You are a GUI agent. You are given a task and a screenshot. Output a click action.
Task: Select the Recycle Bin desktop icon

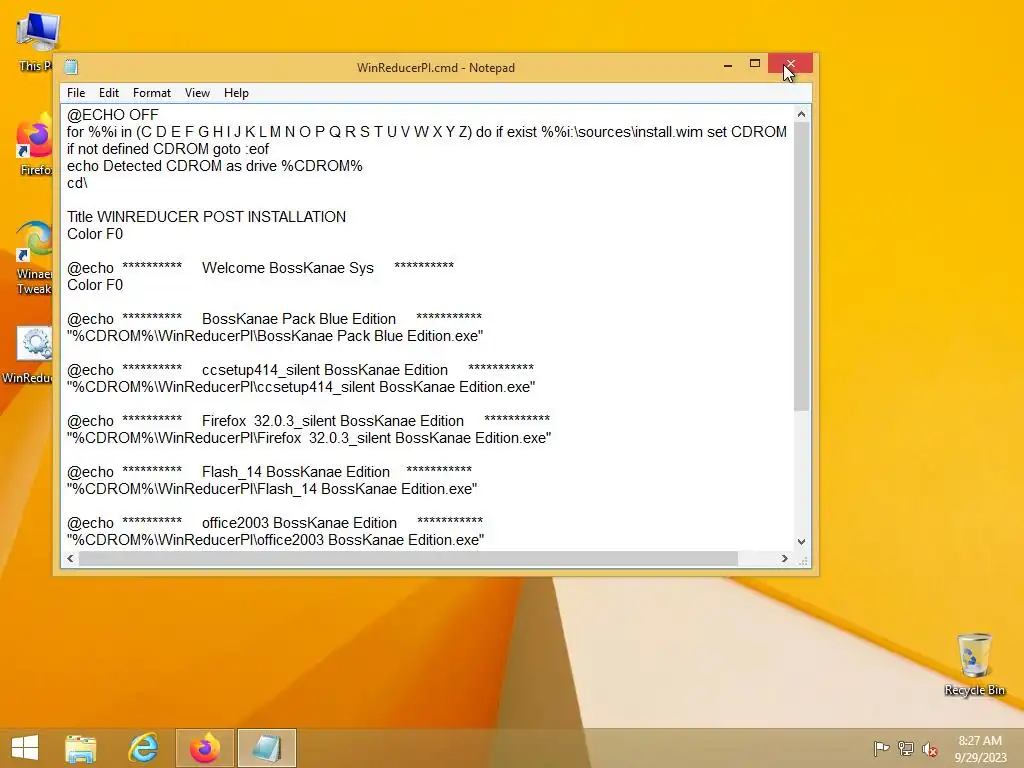974,664
